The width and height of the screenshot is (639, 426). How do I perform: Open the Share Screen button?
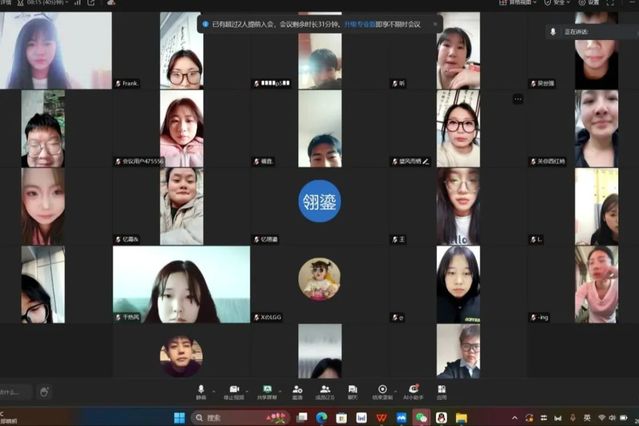click(x=267, y=392)
